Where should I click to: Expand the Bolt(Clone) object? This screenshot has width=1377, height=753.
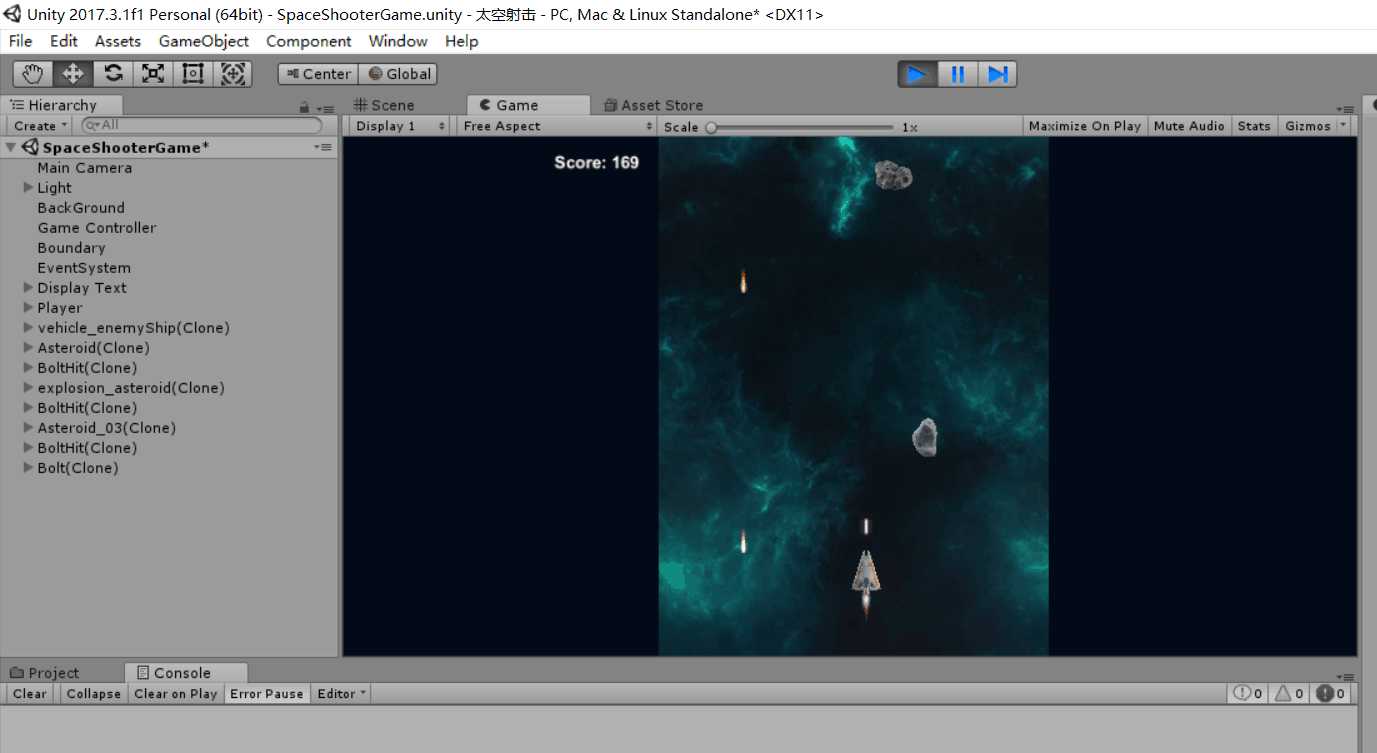coord(28,467)
